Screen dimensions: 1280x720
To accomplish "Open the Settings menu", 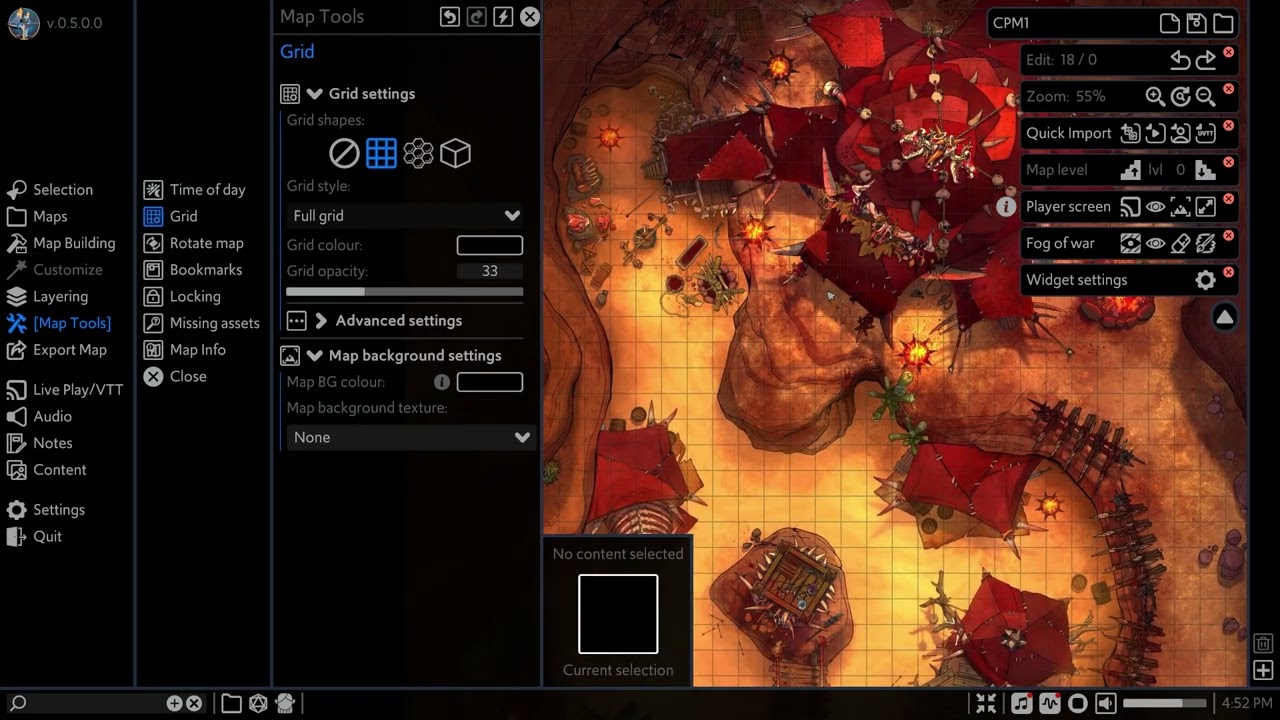I will tap(45, 510).
